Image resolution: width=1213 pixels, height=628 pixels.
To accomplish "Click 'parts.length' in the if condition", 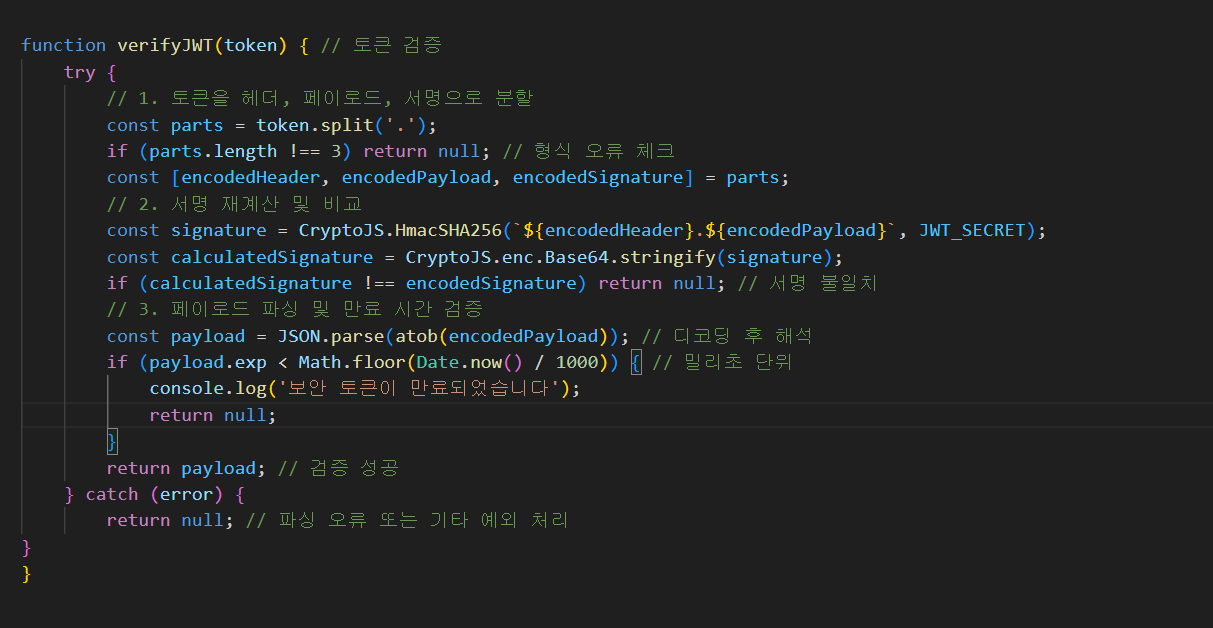I will click(x=213, y=151).
